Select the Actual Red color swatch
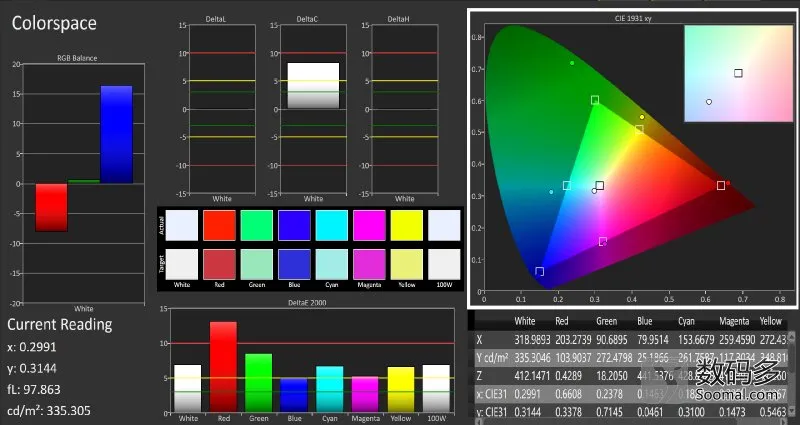Image resolution: width=800 pixels, height=425 pixels. pos(219,225)
